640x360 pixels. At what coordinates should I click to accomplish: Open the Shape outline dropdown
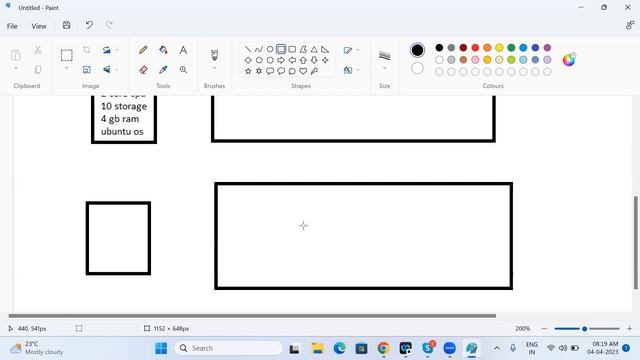pos(351,50)
